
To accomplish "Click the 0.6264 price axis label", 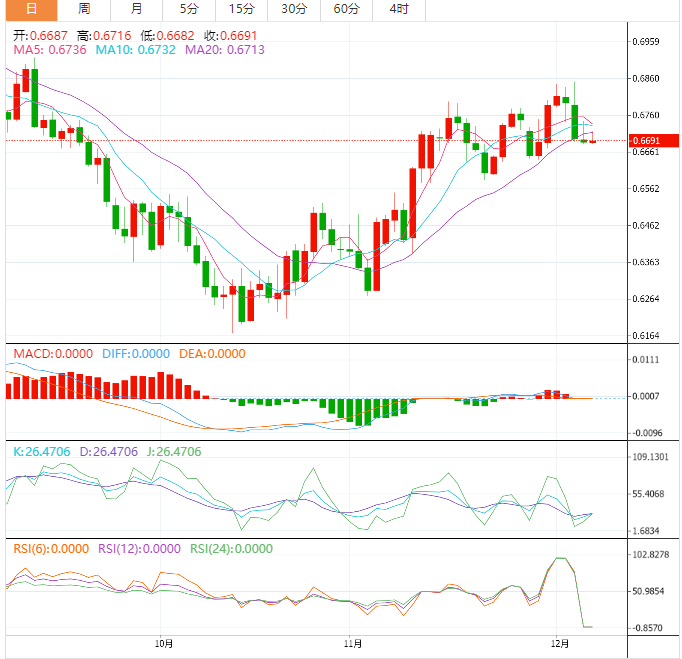I will [x=645, y=298].
